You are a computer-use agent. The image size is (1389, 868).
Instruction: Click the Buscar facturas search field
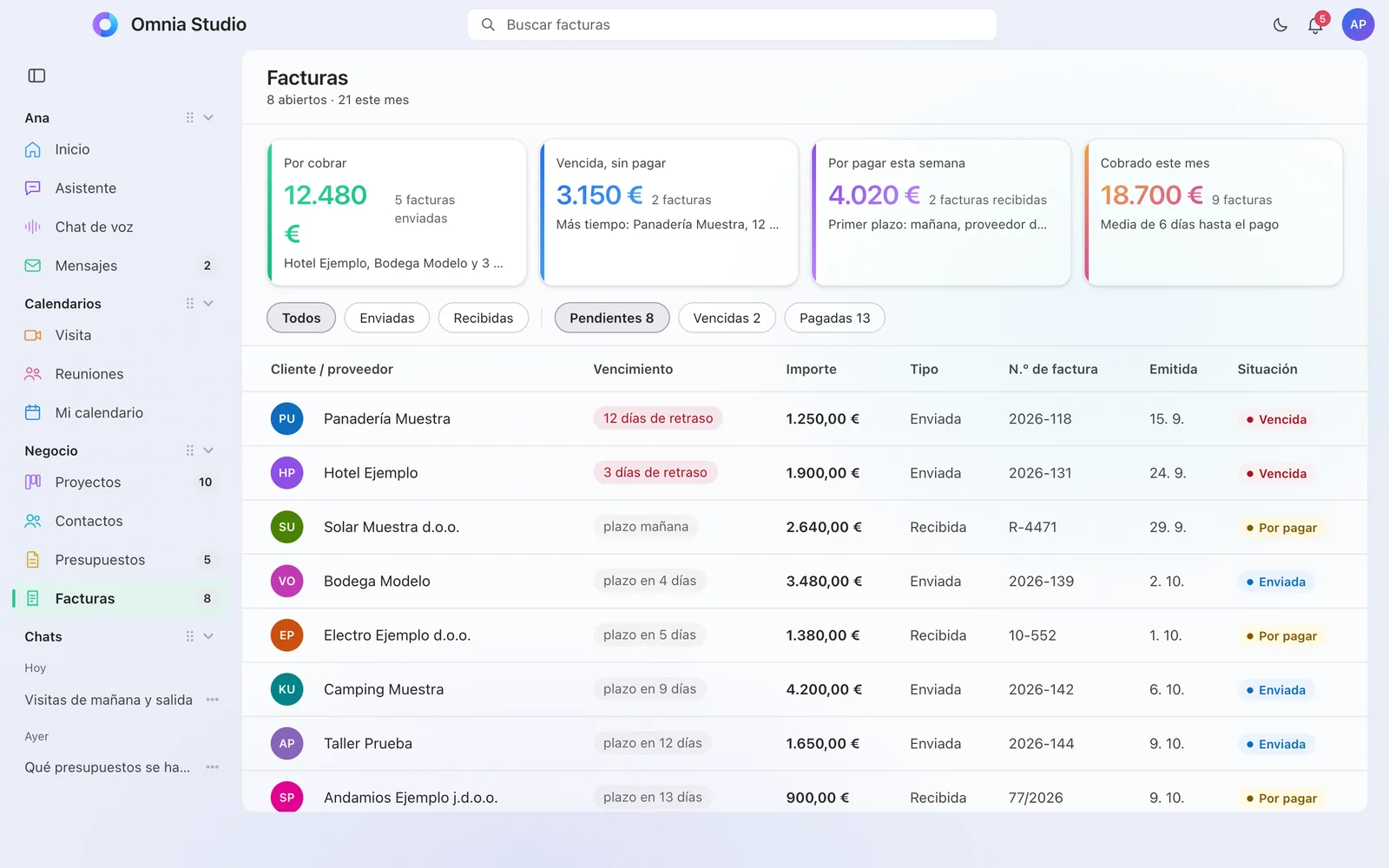tap(732, 24)
